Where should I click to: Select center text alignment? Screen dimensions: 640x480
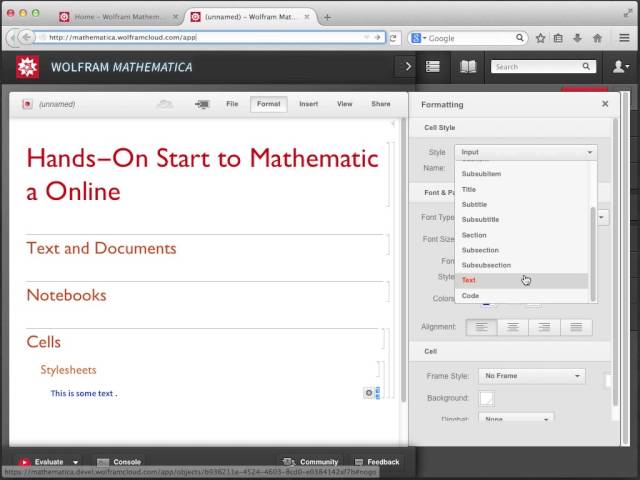(513, 327)
